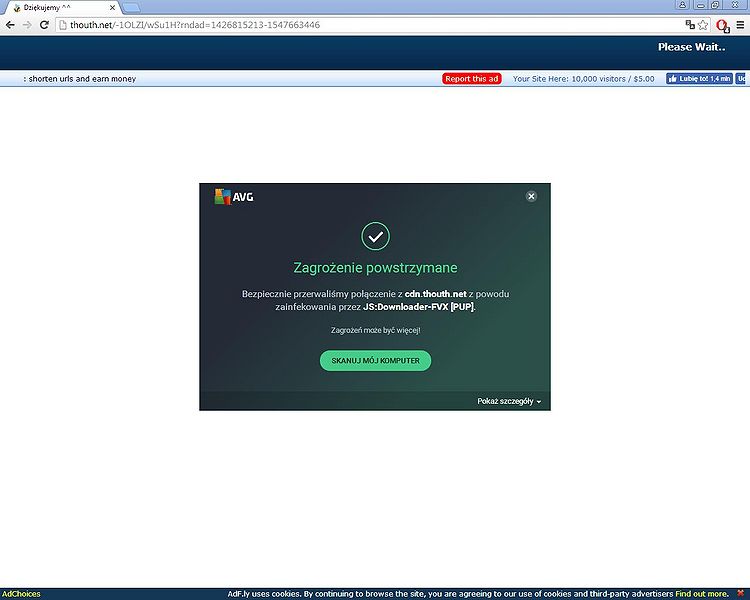Select the Dziękujemy ^^ browser tab
750x600 pixels.
(x=62, y=8)
